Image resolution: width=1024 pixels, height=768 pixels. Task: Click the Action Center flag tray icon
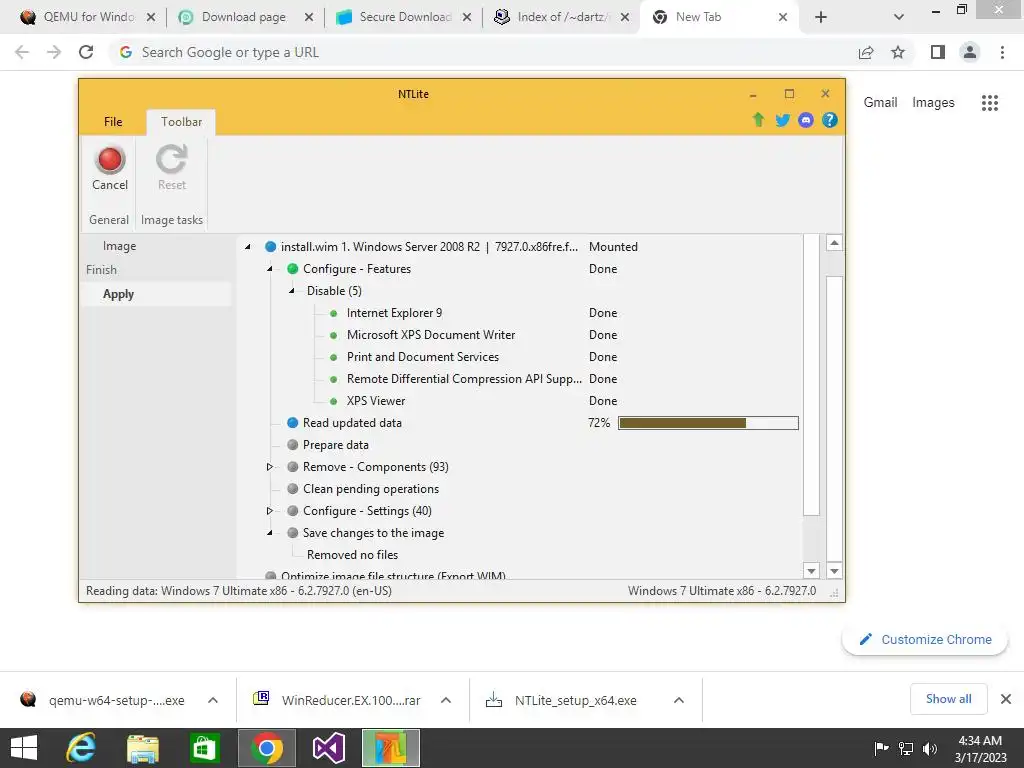tap(882, 748)
